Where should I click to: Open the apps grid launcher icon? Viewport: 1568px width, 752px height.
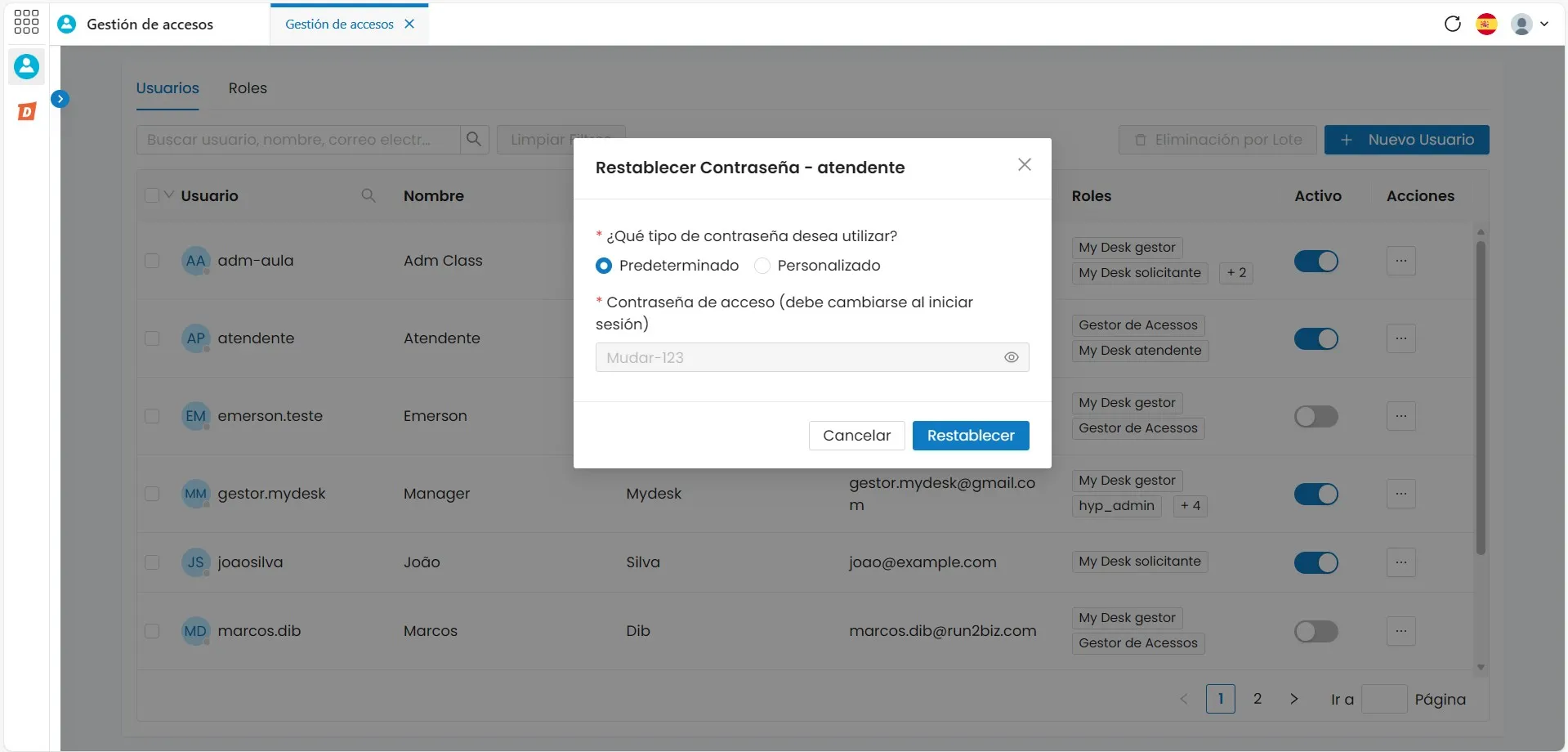pyautogui.click(x=26, y=22)
